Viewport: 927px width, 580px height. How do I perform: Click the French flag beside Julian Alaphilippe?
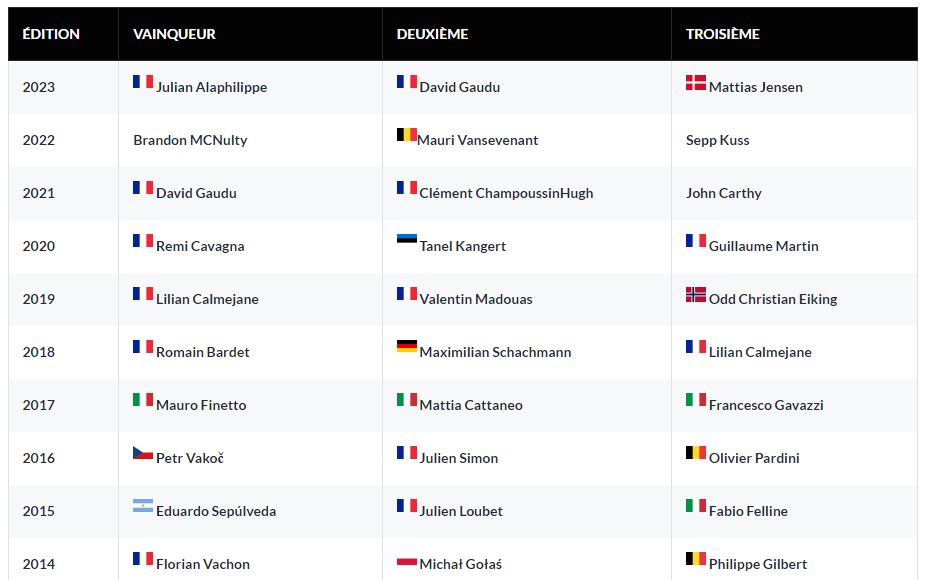[143, 82]
